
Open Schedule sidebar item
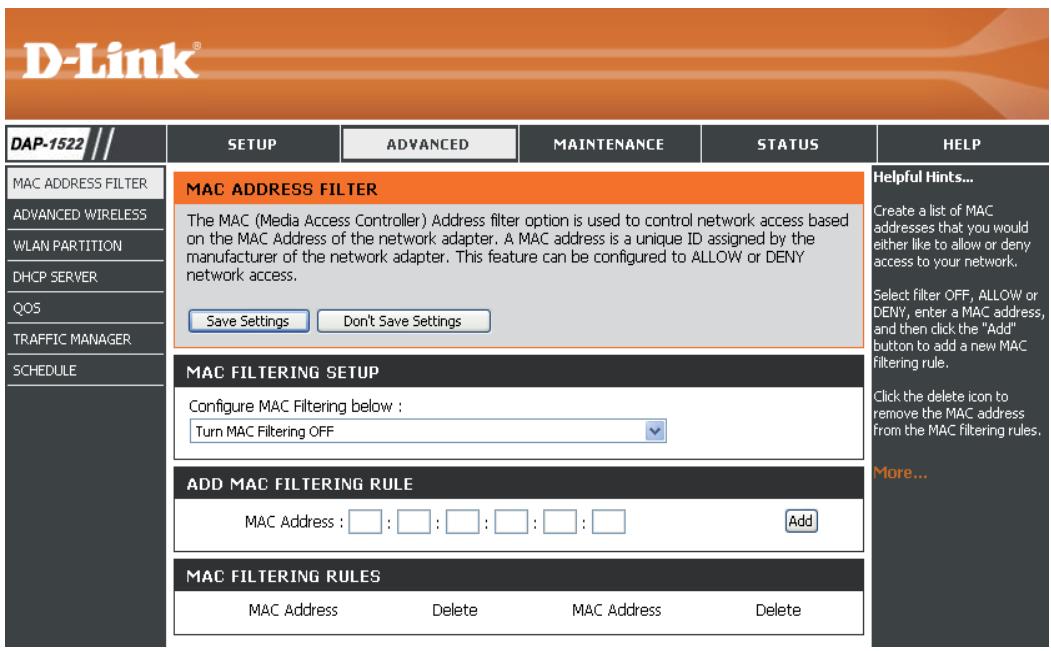(84, 370)
